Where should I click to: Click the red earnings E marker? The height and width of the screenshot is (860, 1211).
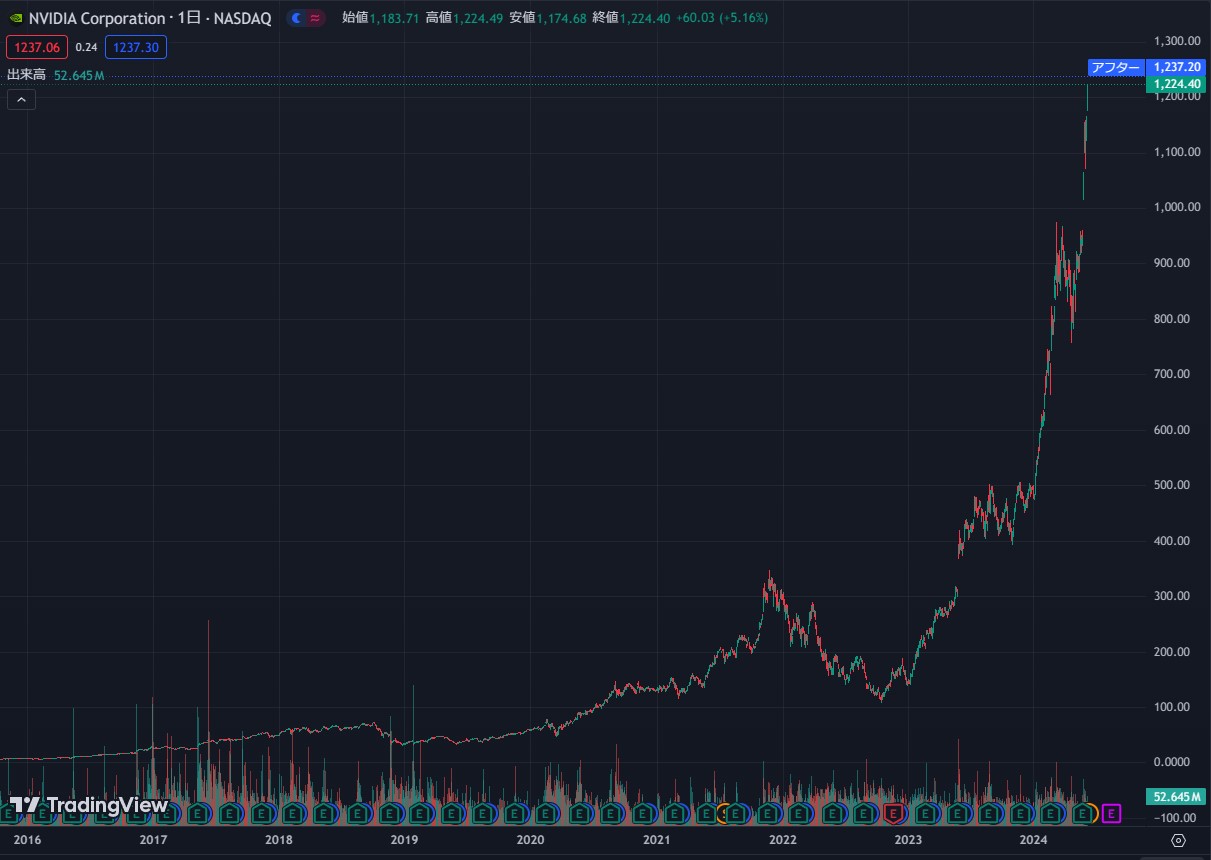coord(892,814)
